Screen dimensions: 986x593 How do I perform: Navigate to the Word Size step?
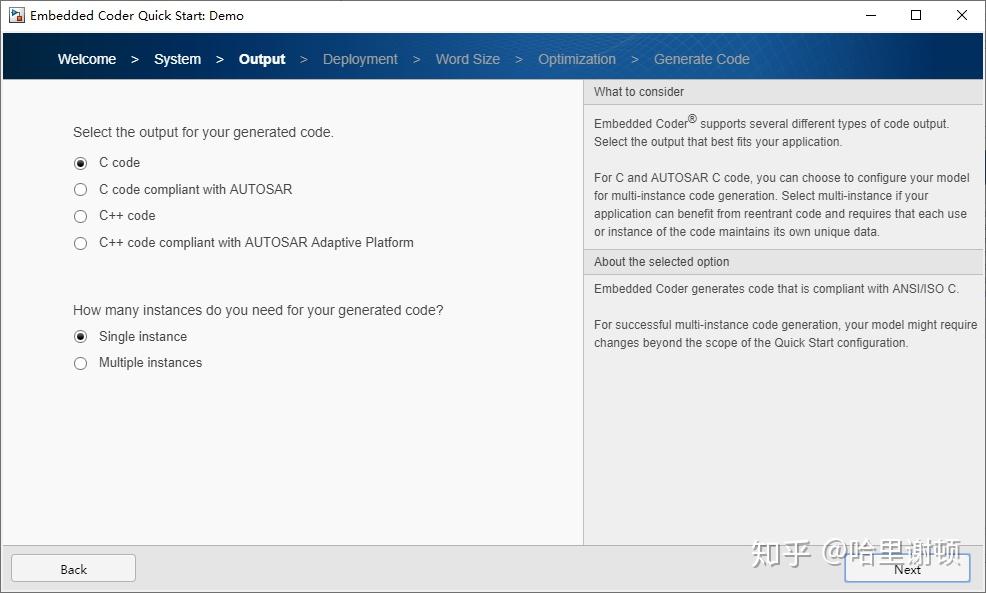click(467, 59)
